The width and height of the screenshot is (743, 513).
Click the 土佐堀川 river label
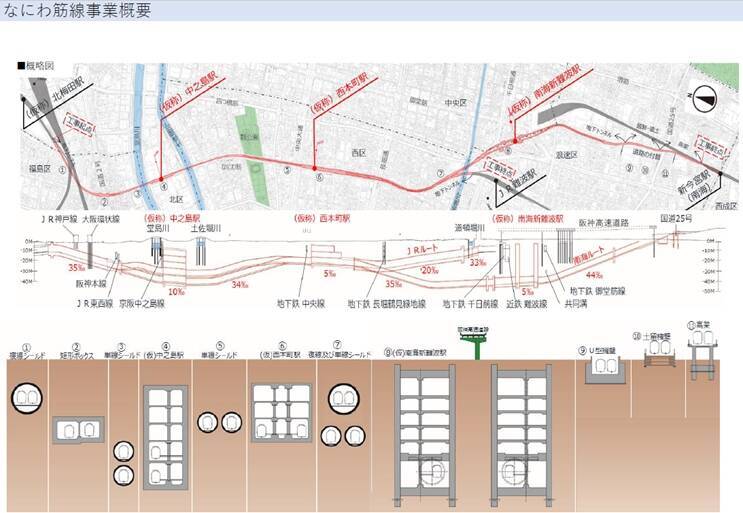206,228
